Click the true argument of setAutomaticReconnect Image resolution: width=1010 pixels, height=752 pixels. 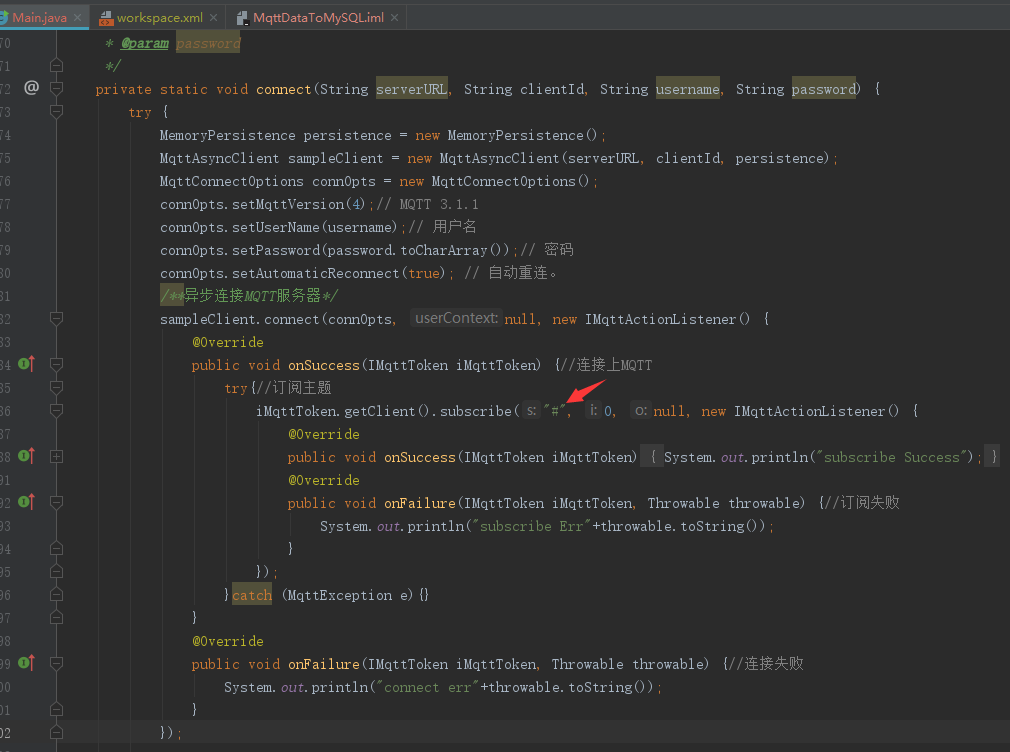424,273
